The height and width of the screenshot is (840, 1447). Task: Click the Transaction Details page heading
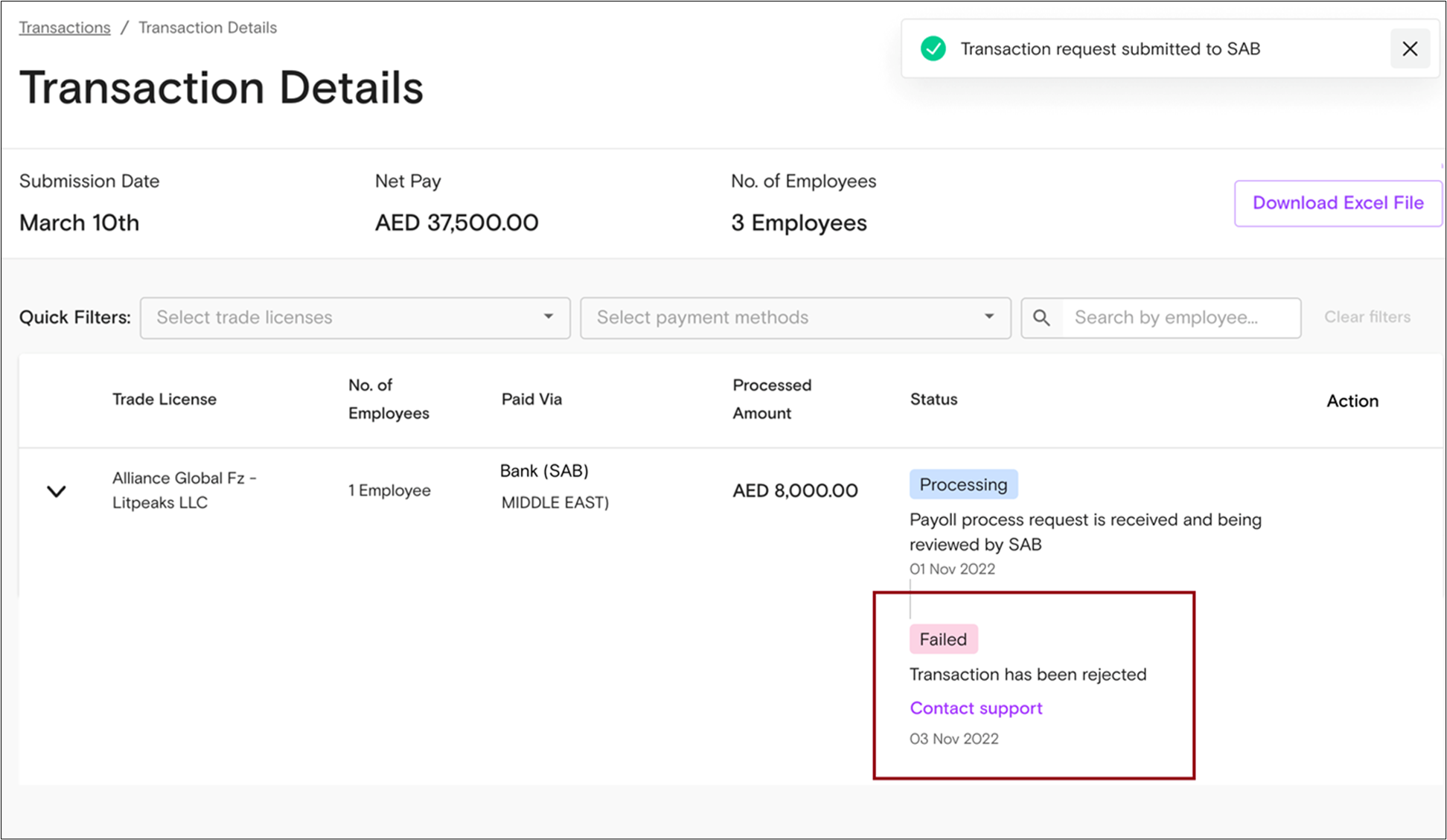coord(221,88)
